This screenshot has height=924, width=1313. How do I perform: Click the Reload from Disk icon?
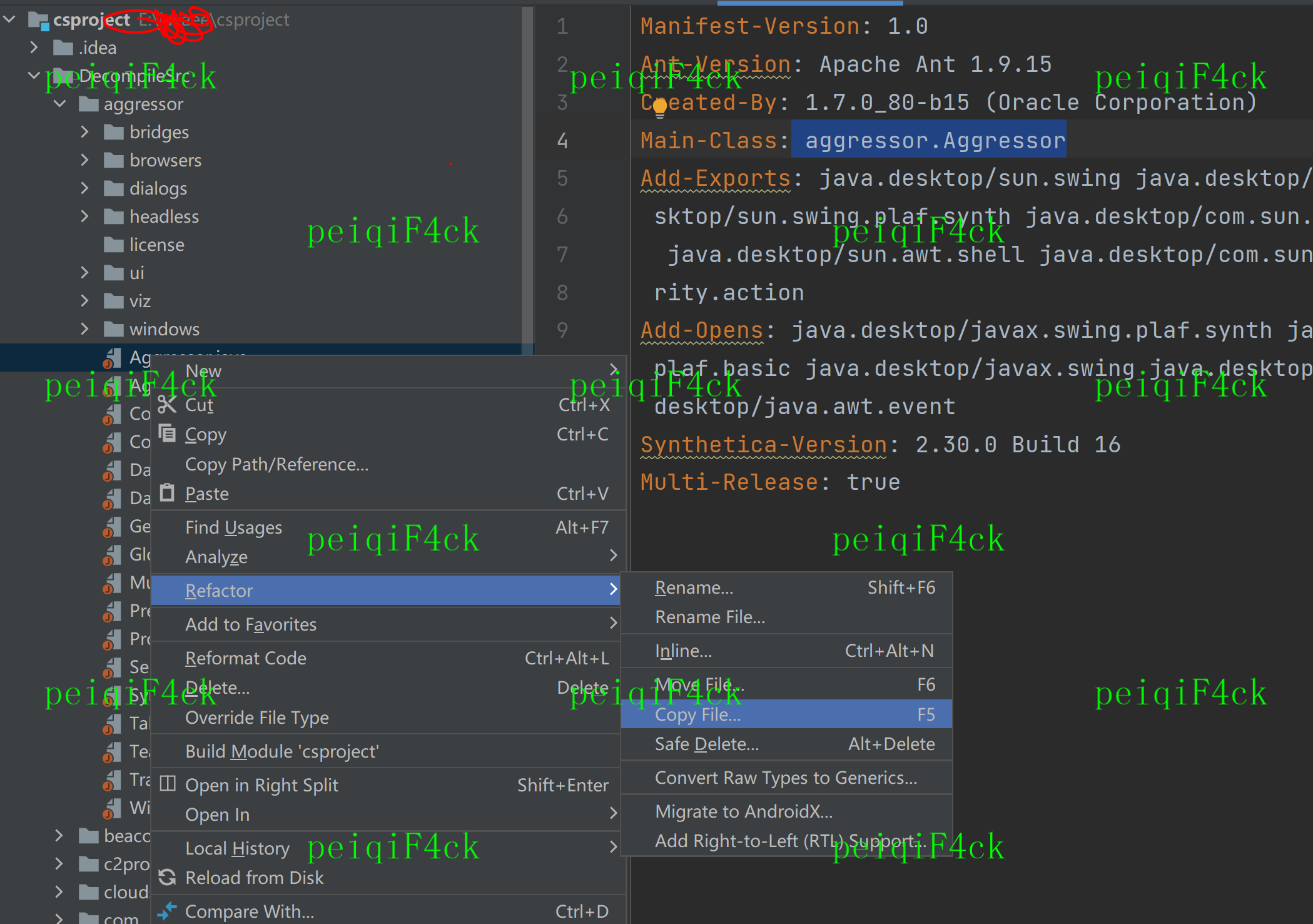(x=167, y=877)
